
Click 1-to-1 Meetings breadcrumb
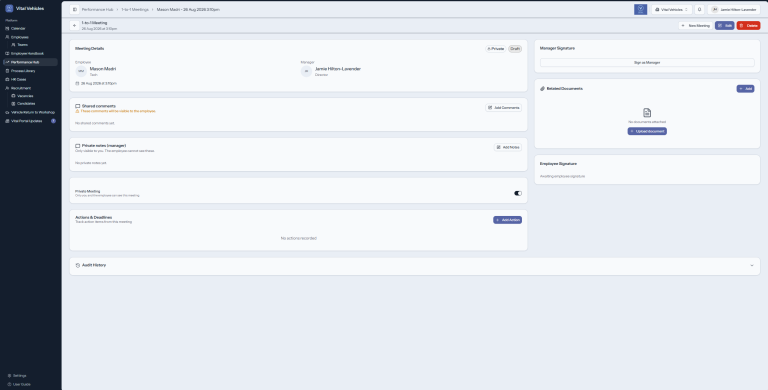click(135, 9)
